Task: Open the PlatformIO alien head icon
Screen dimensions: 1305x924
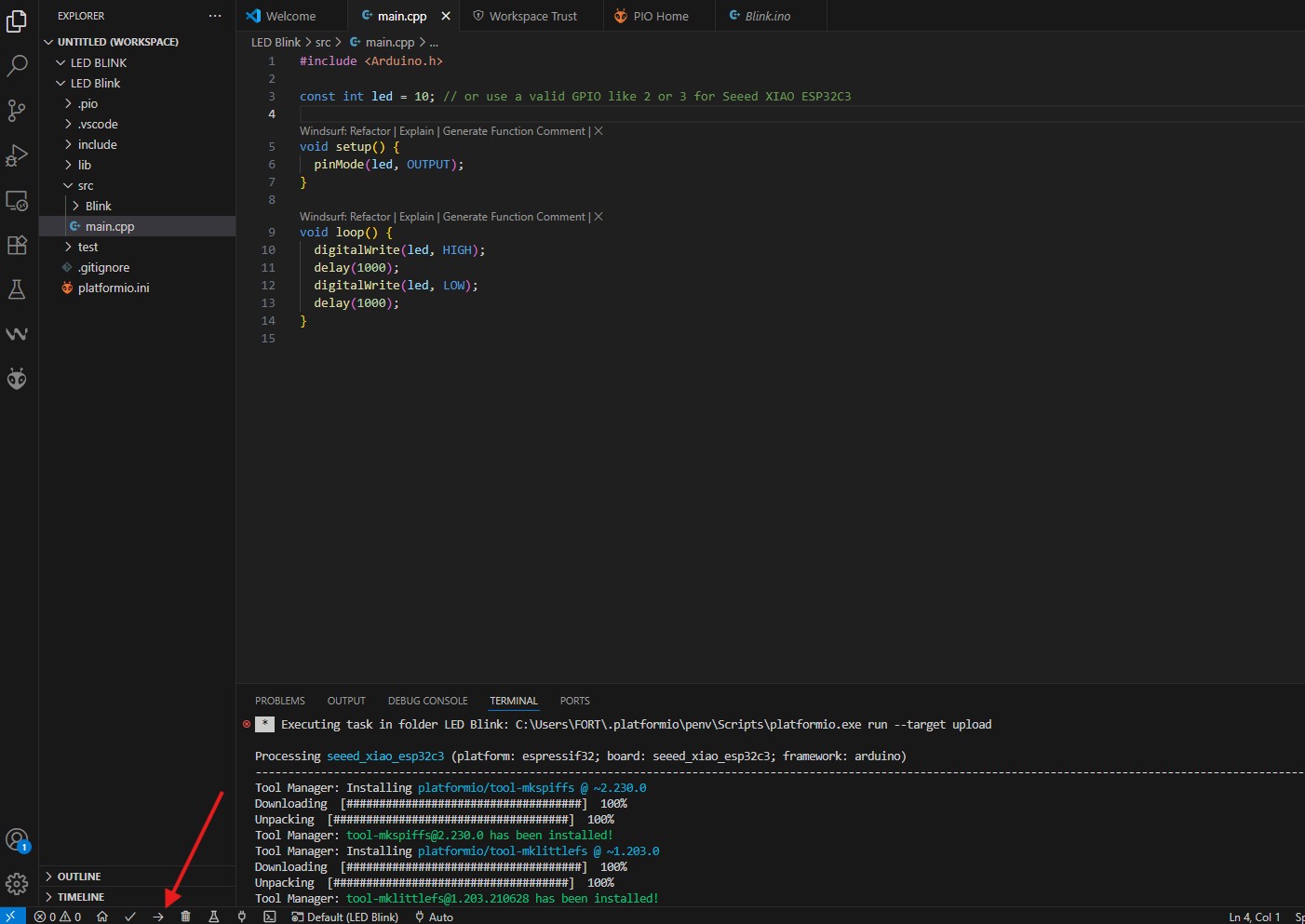Action: click(17, 378)
